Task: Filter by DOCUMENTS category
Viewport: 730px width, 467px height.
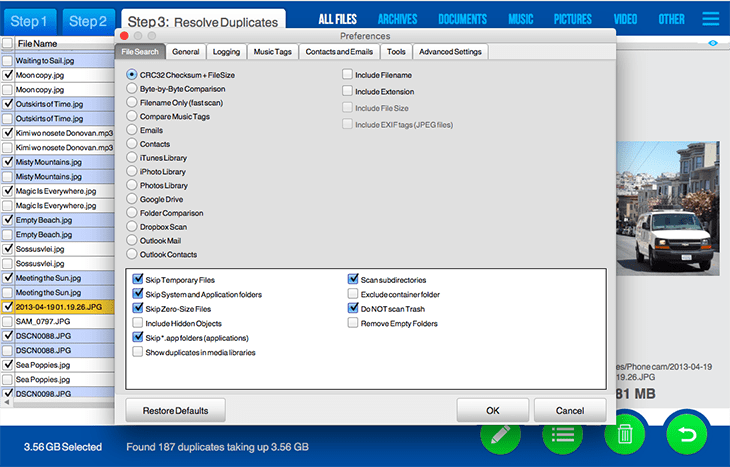Action: 462,19
